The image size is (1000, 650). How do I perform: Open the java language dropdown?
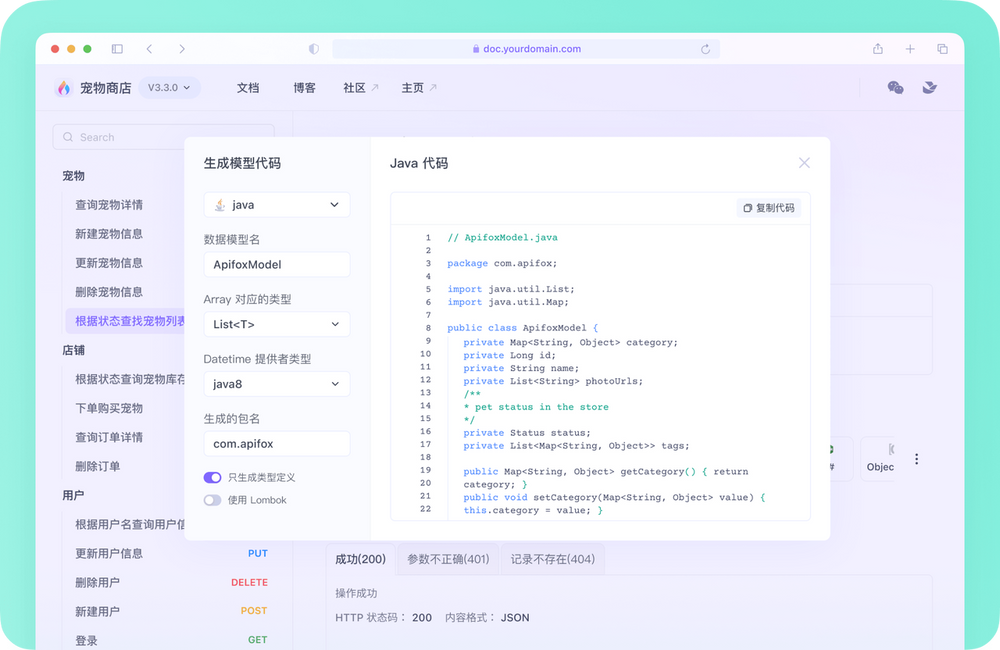[x=277, y=205]
